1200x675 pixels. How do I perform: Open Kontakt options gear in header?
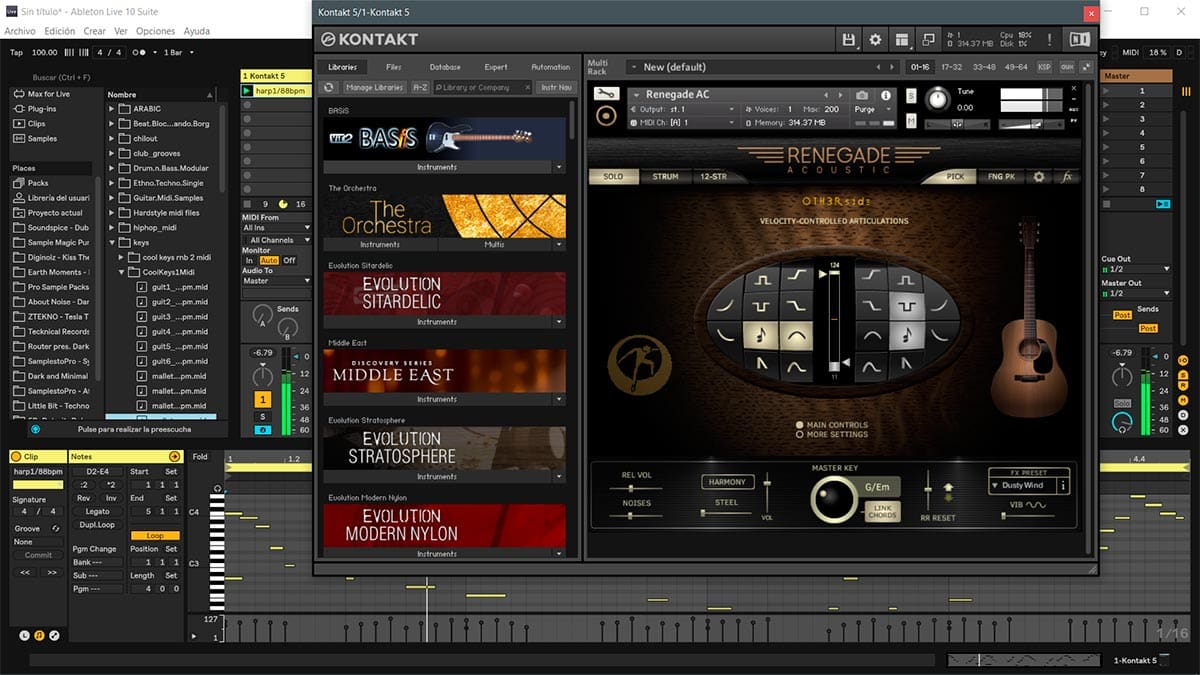point(875,39)
